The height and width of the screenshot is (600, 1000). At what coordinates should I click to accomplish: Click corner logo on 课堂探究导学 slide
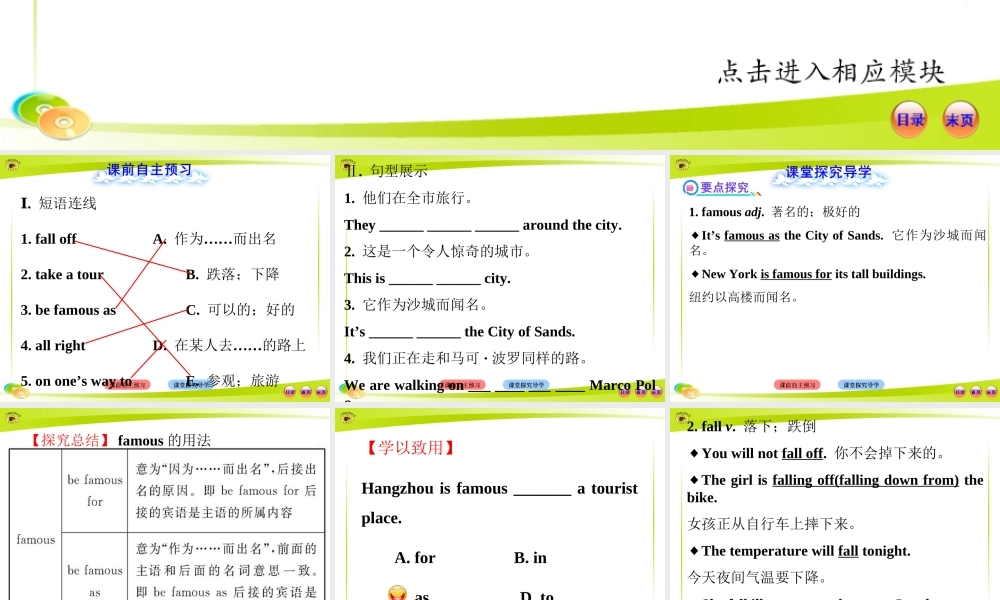tap(682, 165)
